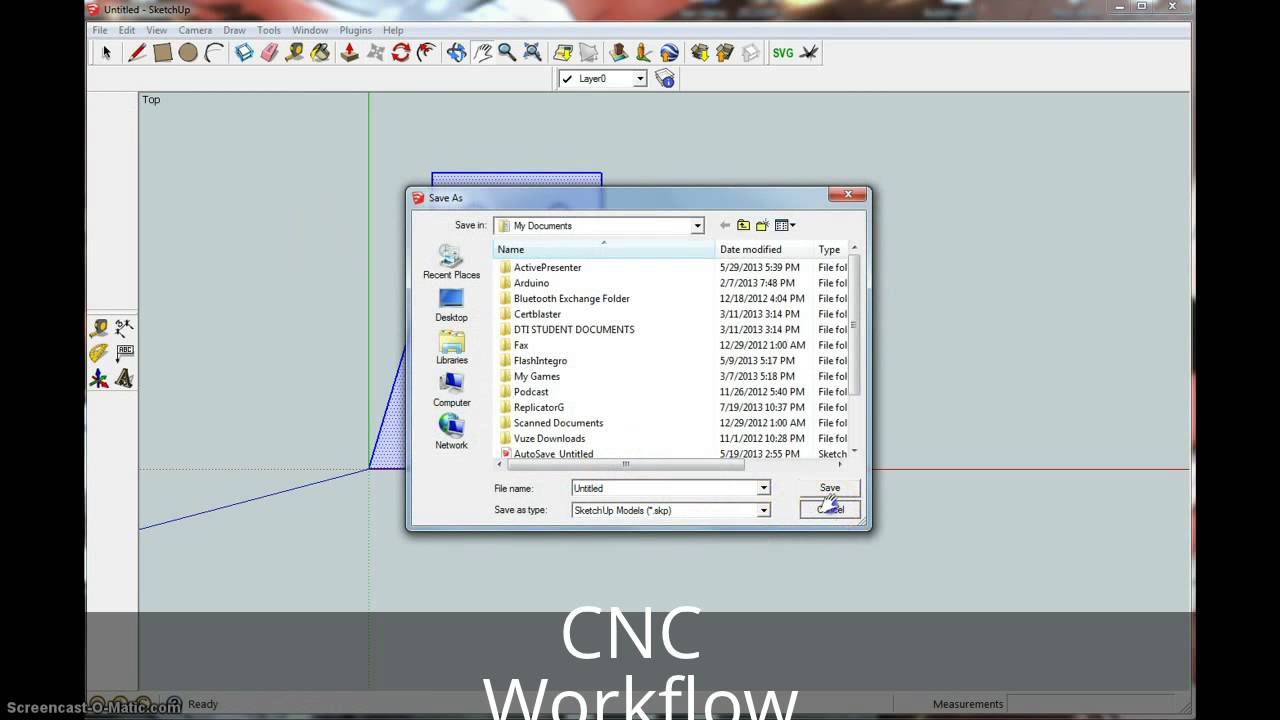Select the Offset tool

(x=427, y=53)
